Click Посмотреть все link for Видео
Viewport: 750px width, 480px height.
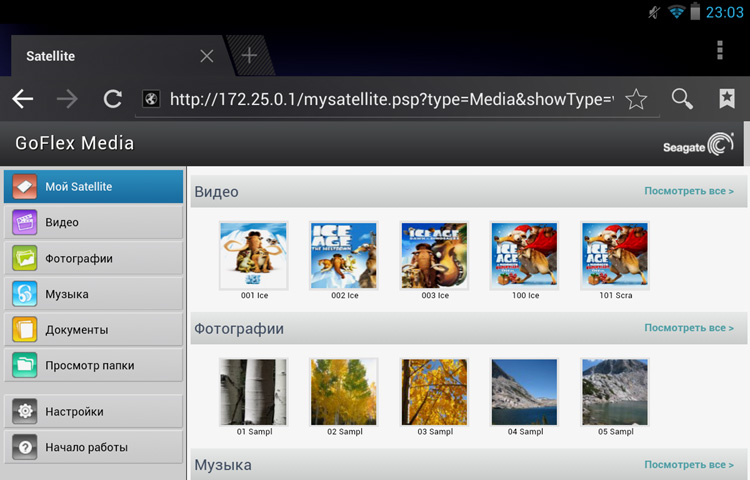688,191
